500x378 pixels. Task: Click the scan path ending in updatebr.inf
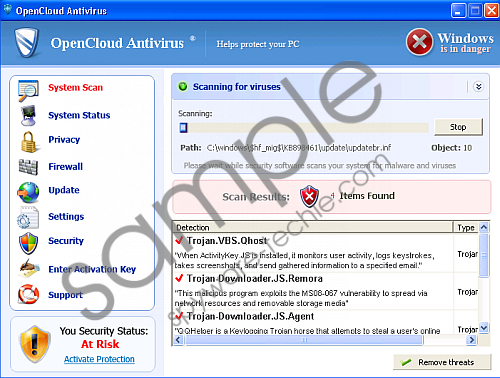(x=299, y=148)
